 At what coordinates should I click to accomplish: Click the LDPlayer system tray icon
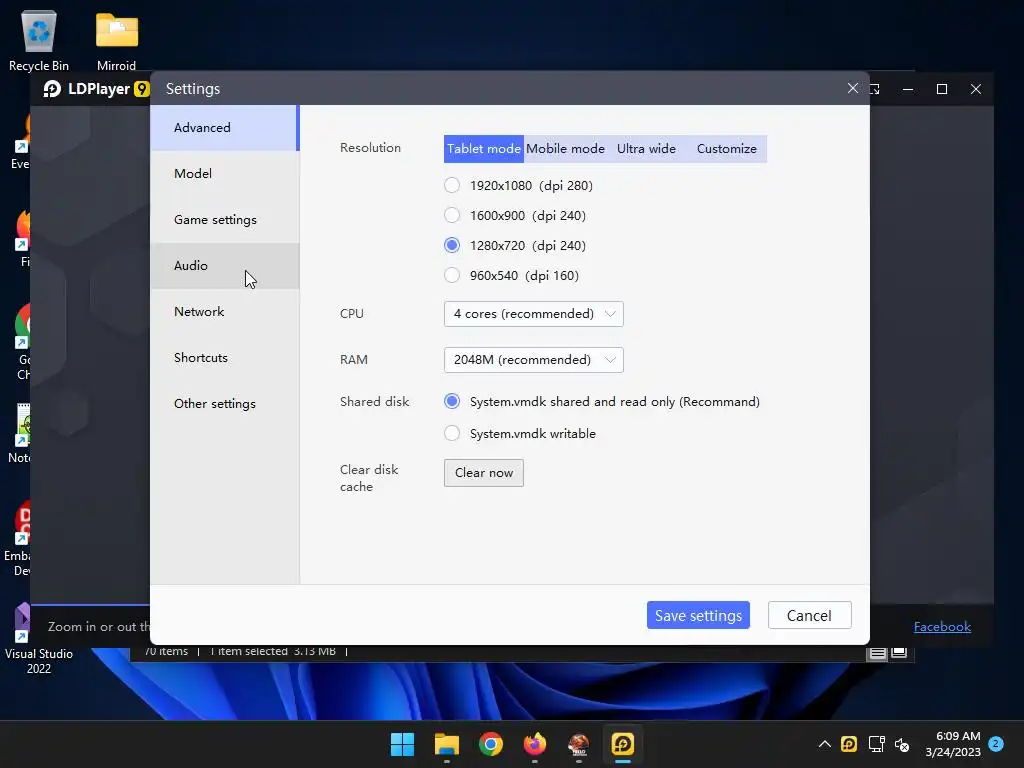pyautogui.click(x=849, y=744)
